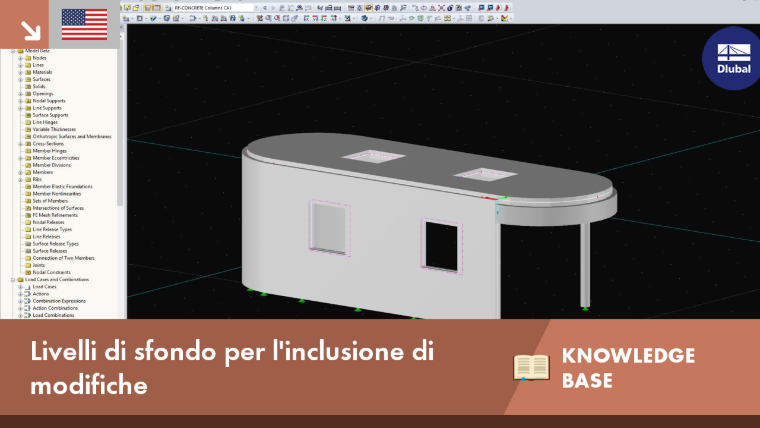The width and height of the screenshot is (760, 428).
Task: Click the Dlubal logo badge
Action: click(x=733, y=58)
